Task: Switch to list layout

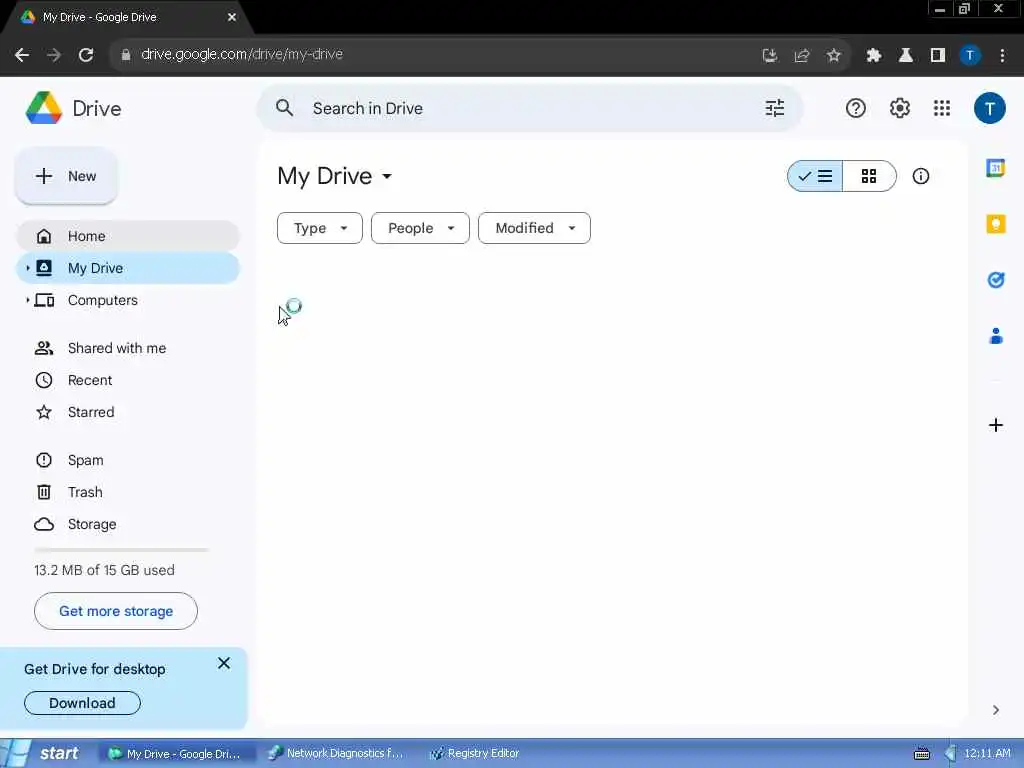Action: pos(815,176)
